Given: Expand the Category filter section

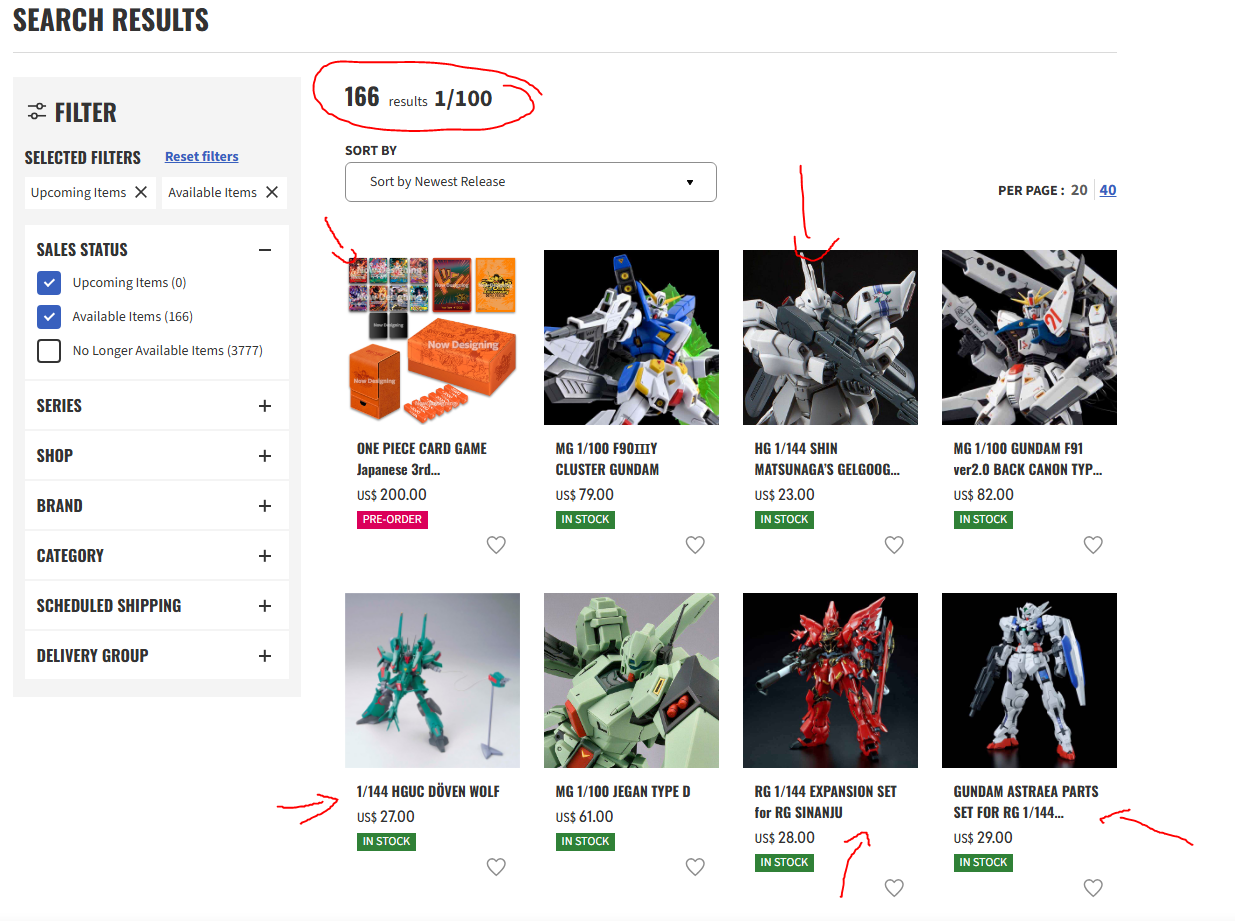Looking at the screenshot, I should coord(265,556).
